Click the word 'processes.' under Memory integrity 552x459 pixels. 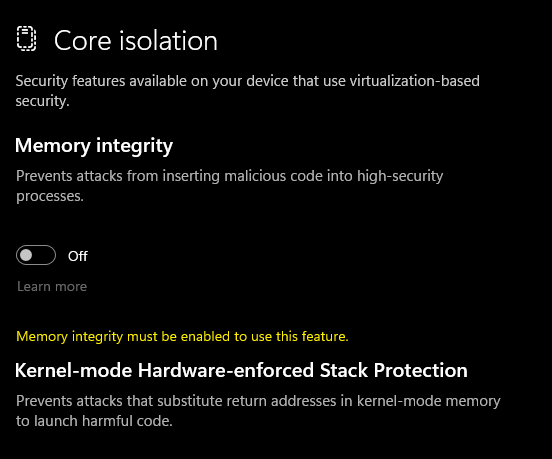(50, 197)
